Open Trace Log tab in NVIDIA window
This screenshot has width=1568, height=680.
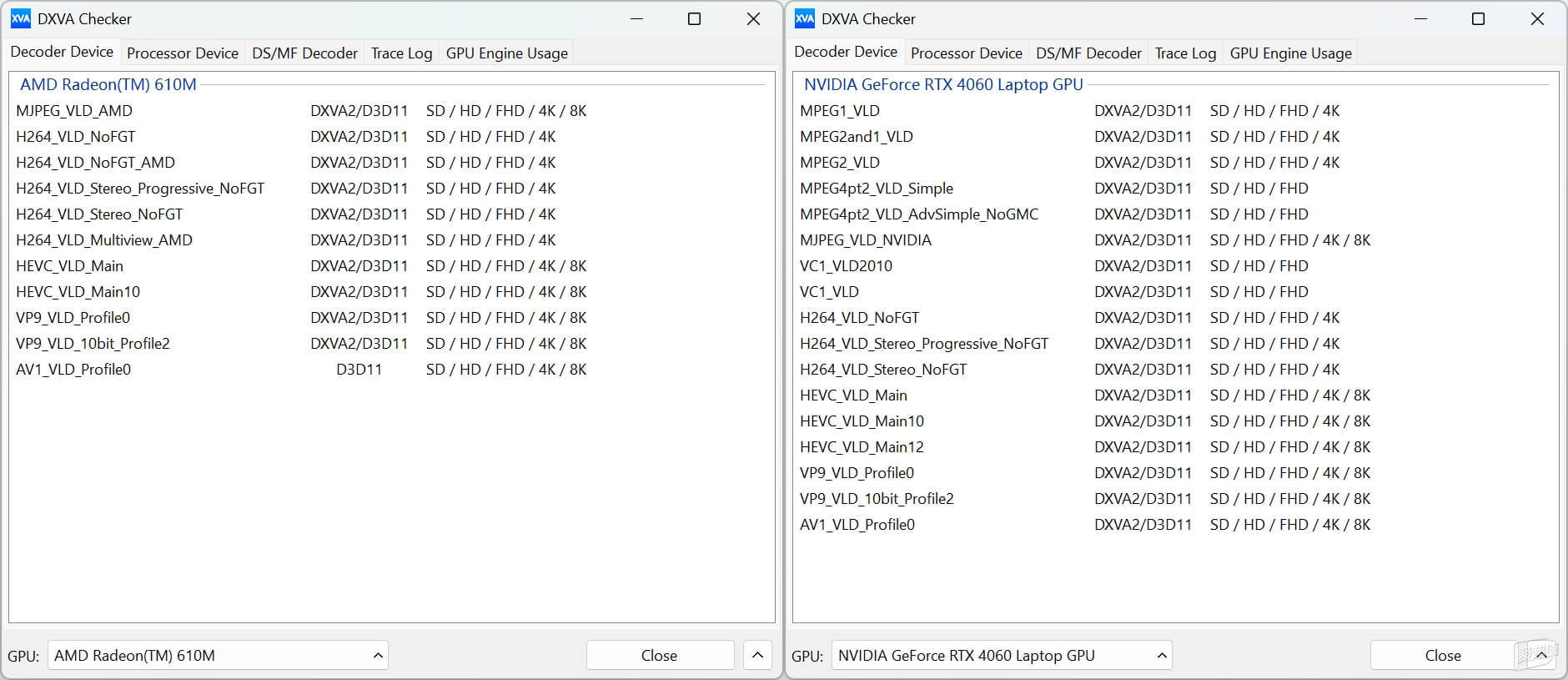(x=1185, y=53)
